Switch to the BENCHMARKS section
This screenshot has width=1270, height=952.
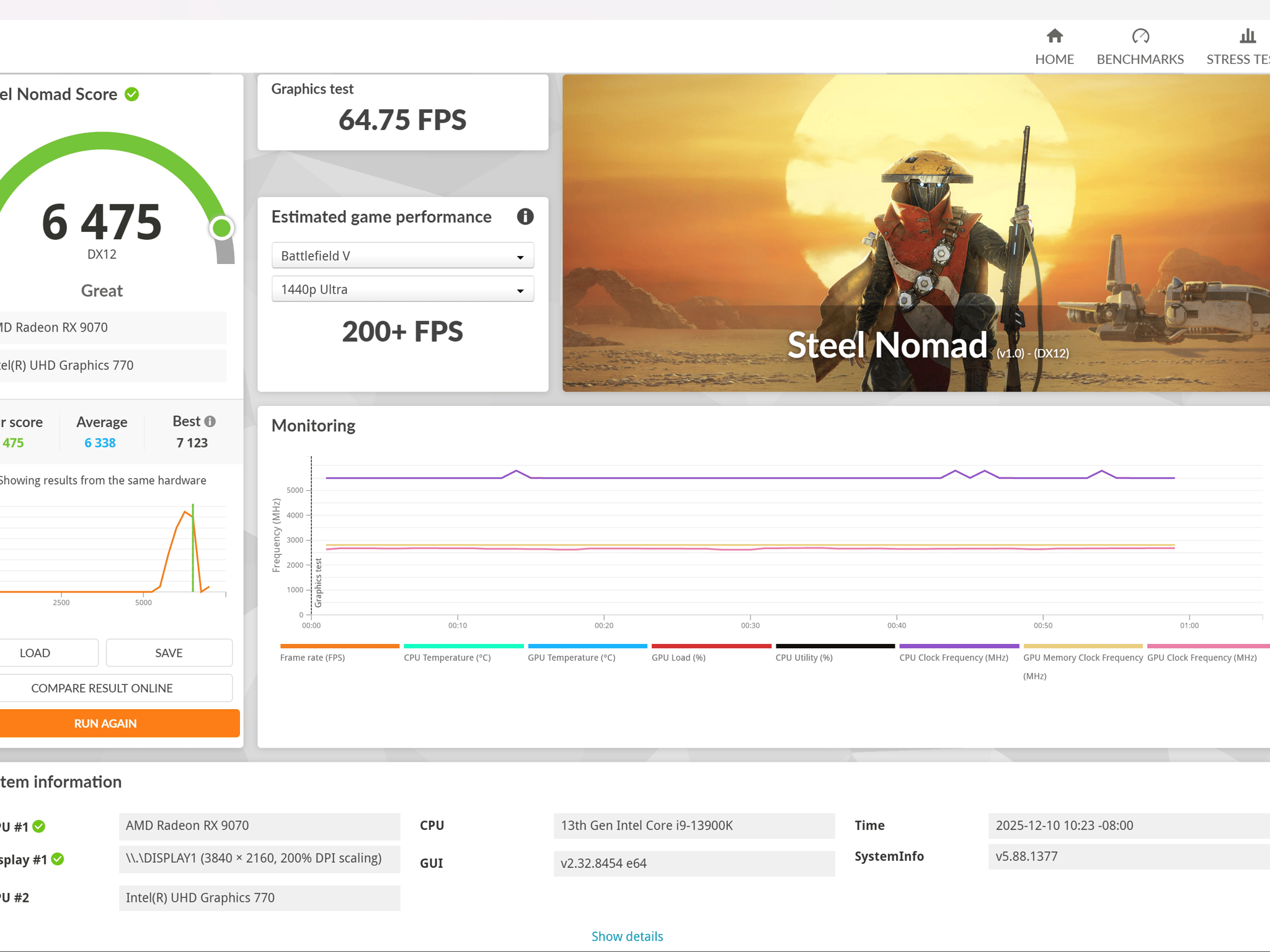pyautogui.click(x=1140, y=59)
